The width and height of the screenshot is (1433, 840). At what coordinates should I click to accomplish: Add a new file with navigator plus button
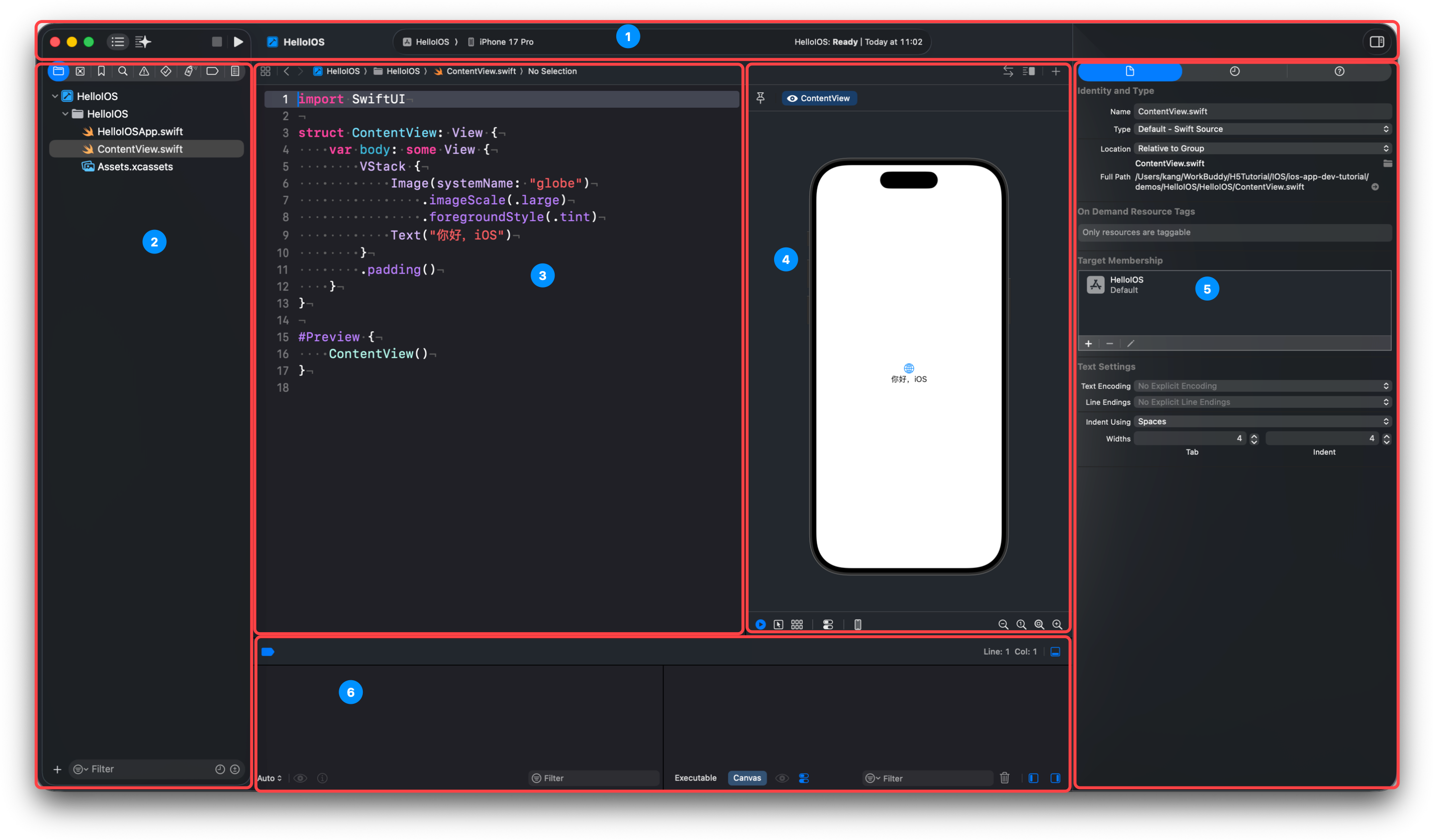[57, 769]
